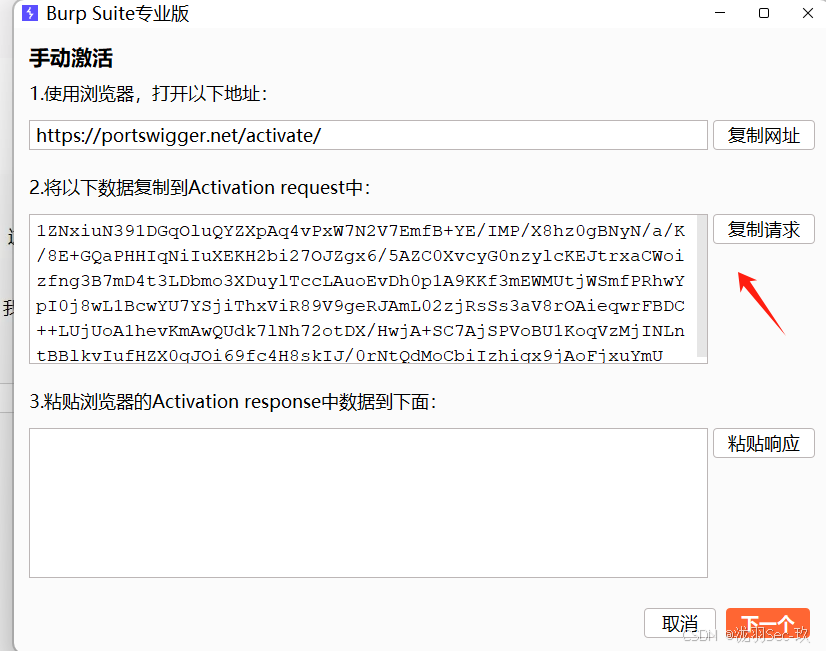Maximize the Burp Suite window
Screen dimensions: 826x651
[x=764, y=13]
